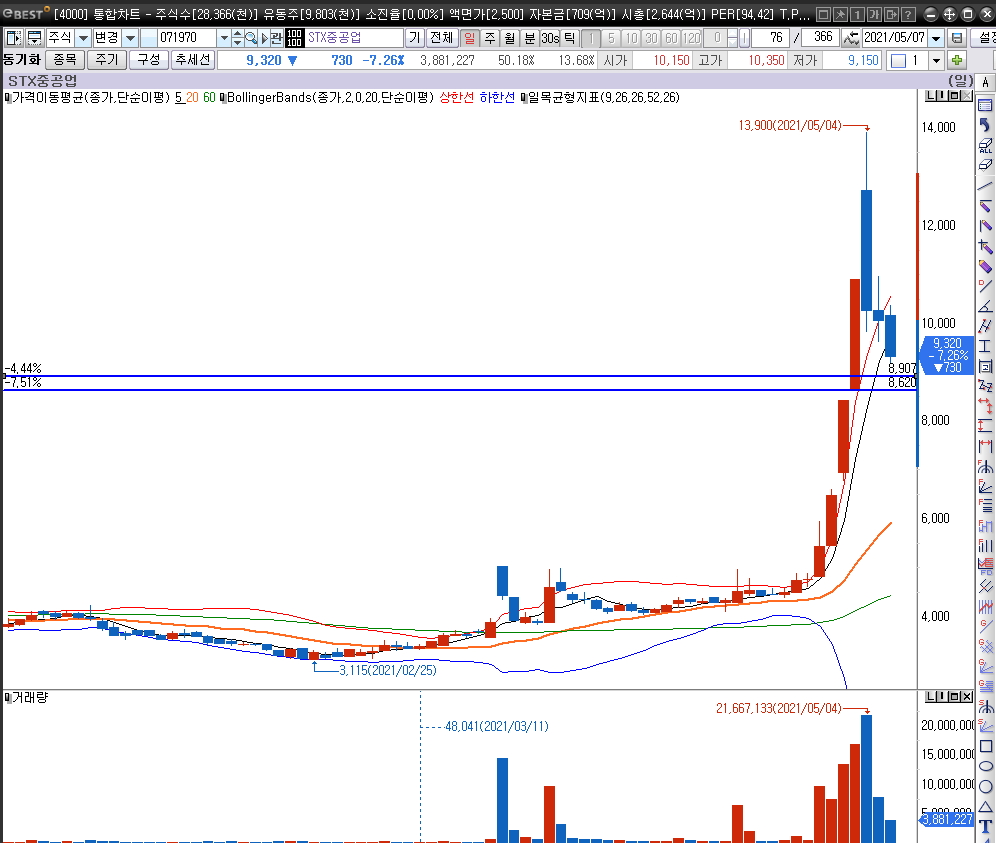Toggle the Ichimoku 일목균형지표 indicator marker
Image resolution: width=996 pixels, height=843 pixels.
click(x=524, y=98)
